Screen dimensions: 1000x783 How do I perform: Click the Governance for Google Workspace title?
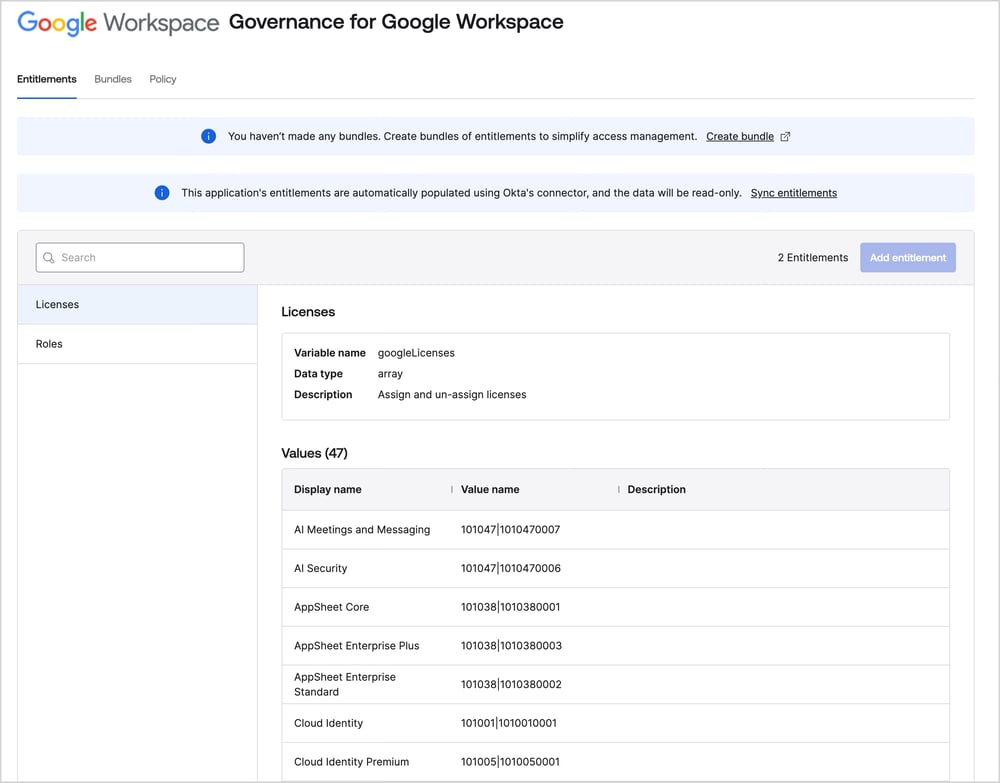click(396, 22)
